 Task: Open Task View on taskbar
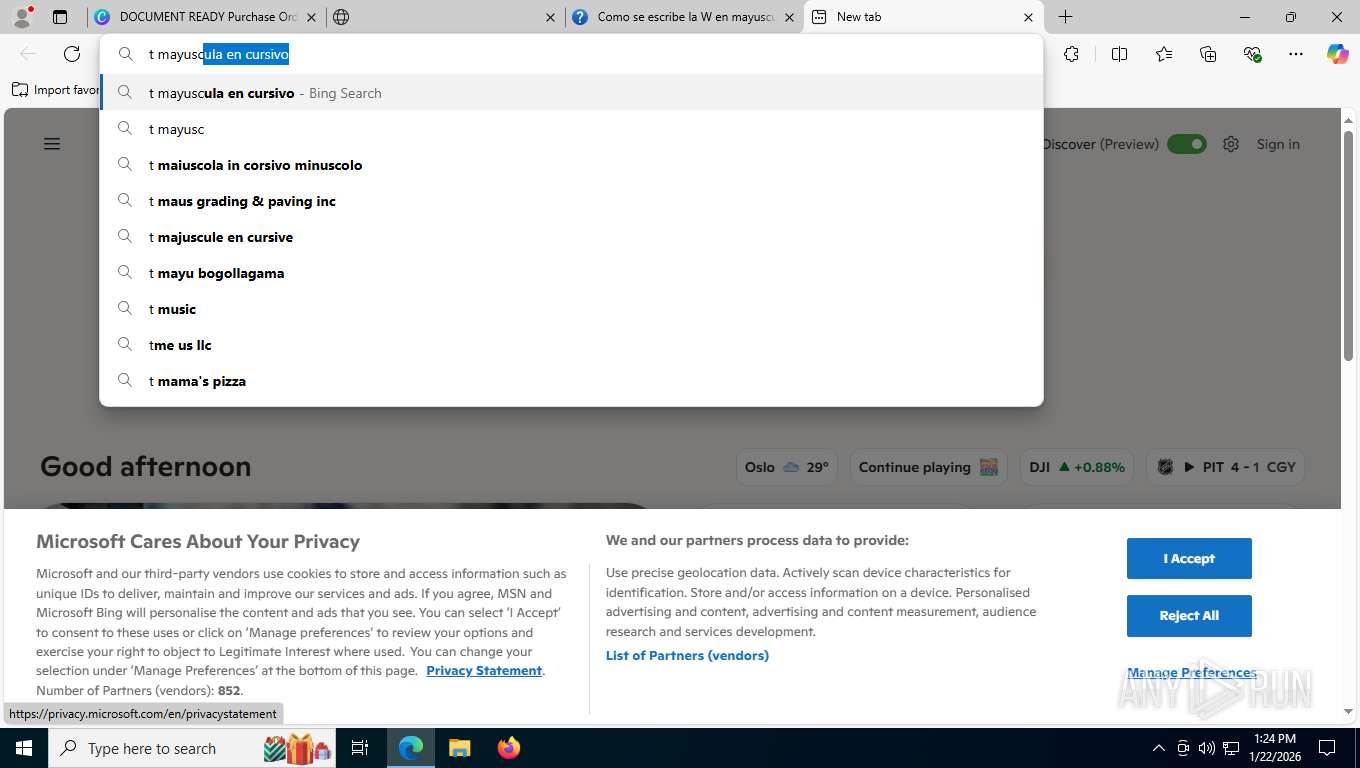[x=360, y=748]
